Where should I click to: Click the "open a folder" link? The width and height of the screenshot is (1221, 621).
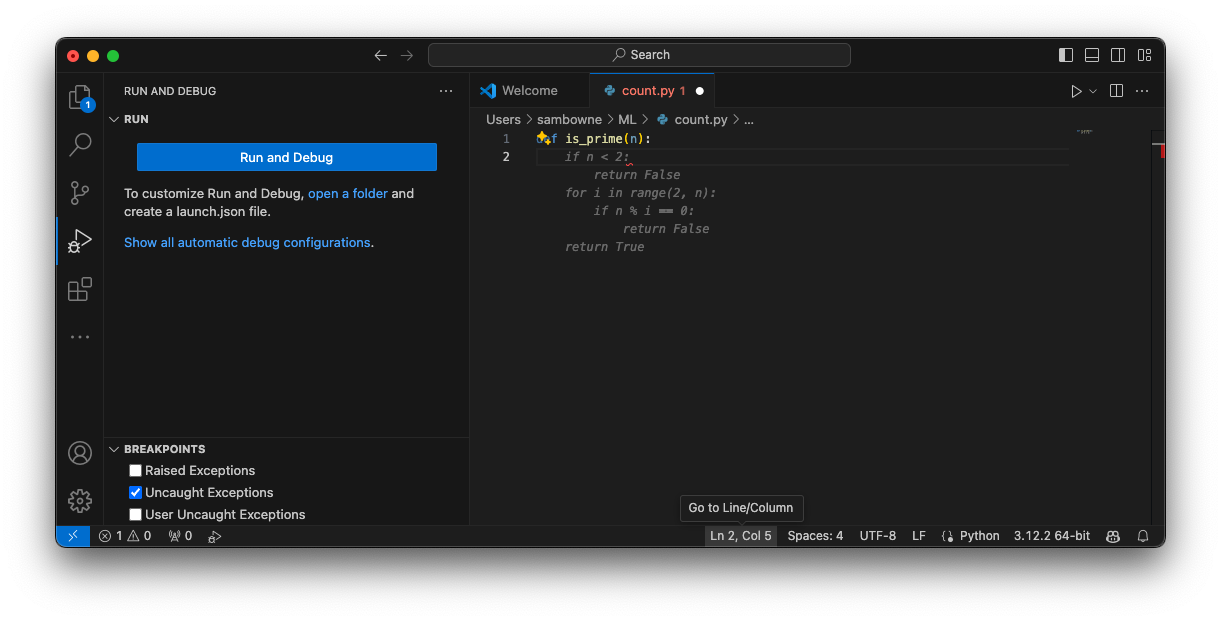click(x=347, y=194)
